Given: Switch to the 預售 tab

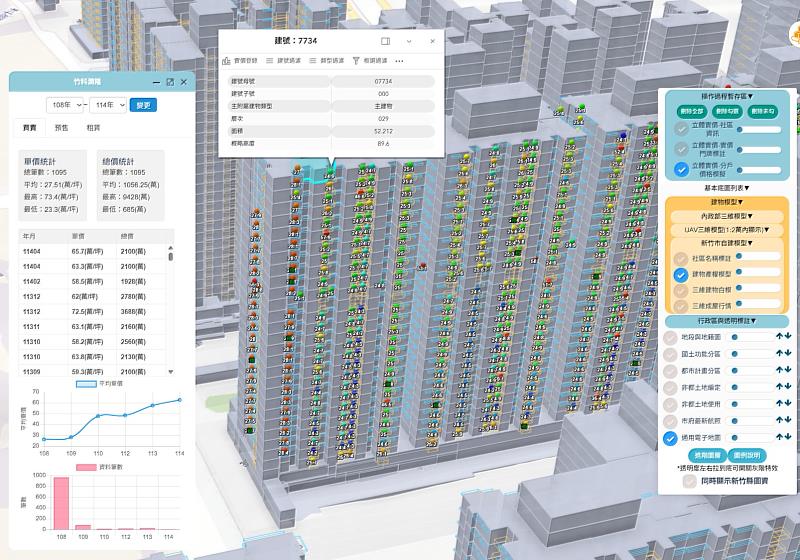Looking at the screenshot, I should click(x=61, y=128).
